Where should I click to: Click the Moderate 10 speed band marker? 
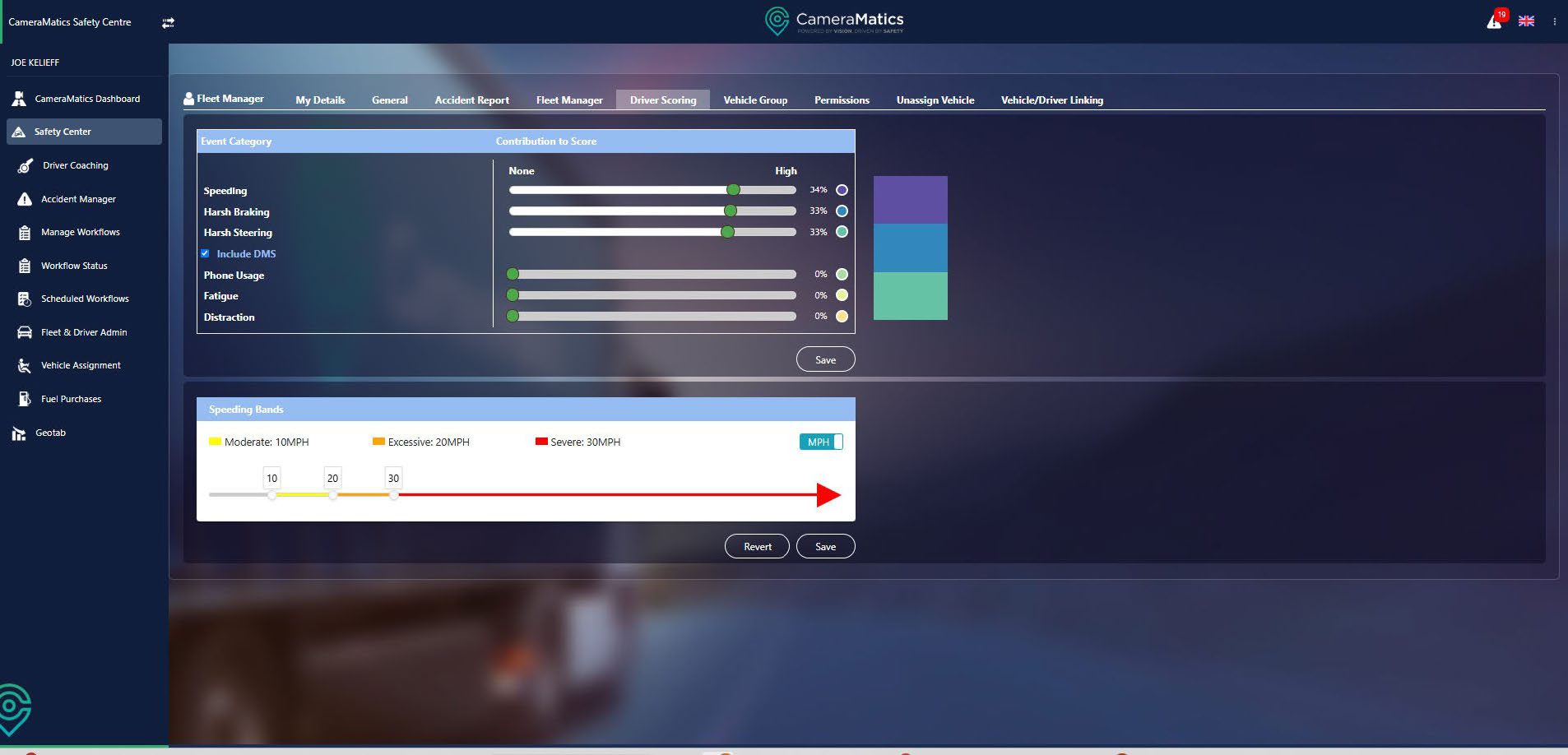click(x=271, y=494)
